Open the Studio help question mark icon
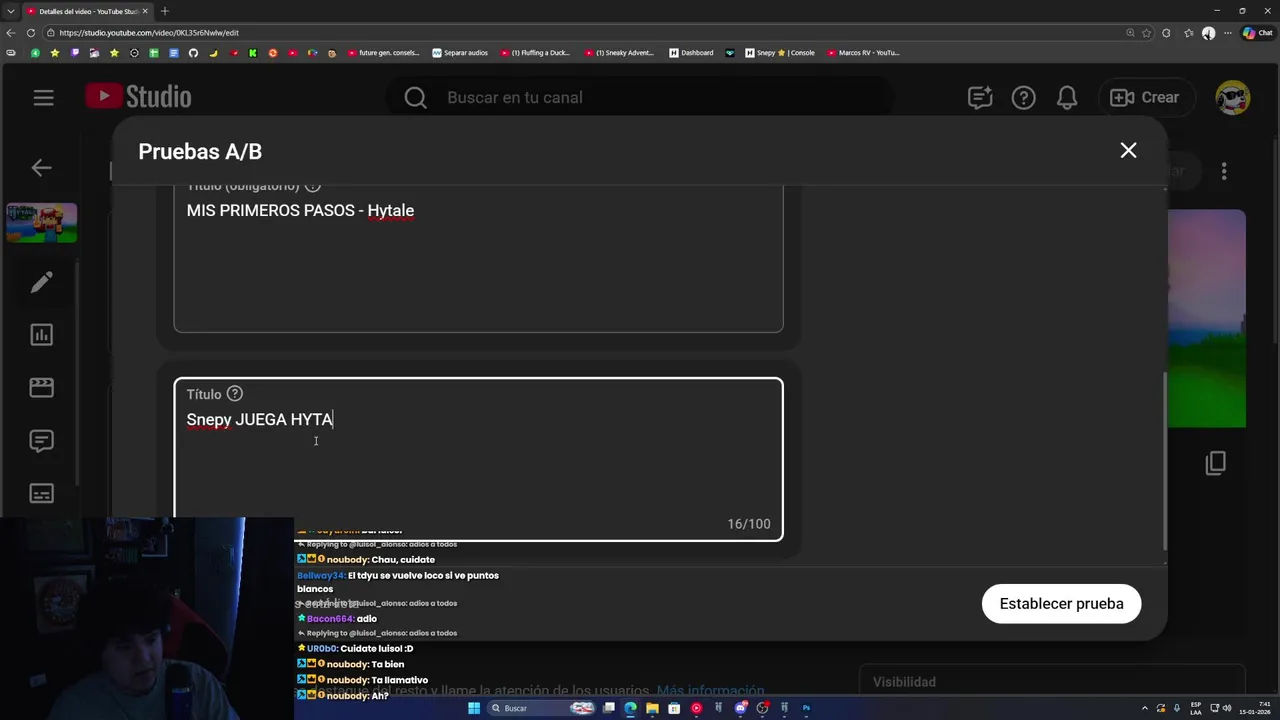Image resolution: width=1280 pixels, height=720 pixels. coord(1023,97)
